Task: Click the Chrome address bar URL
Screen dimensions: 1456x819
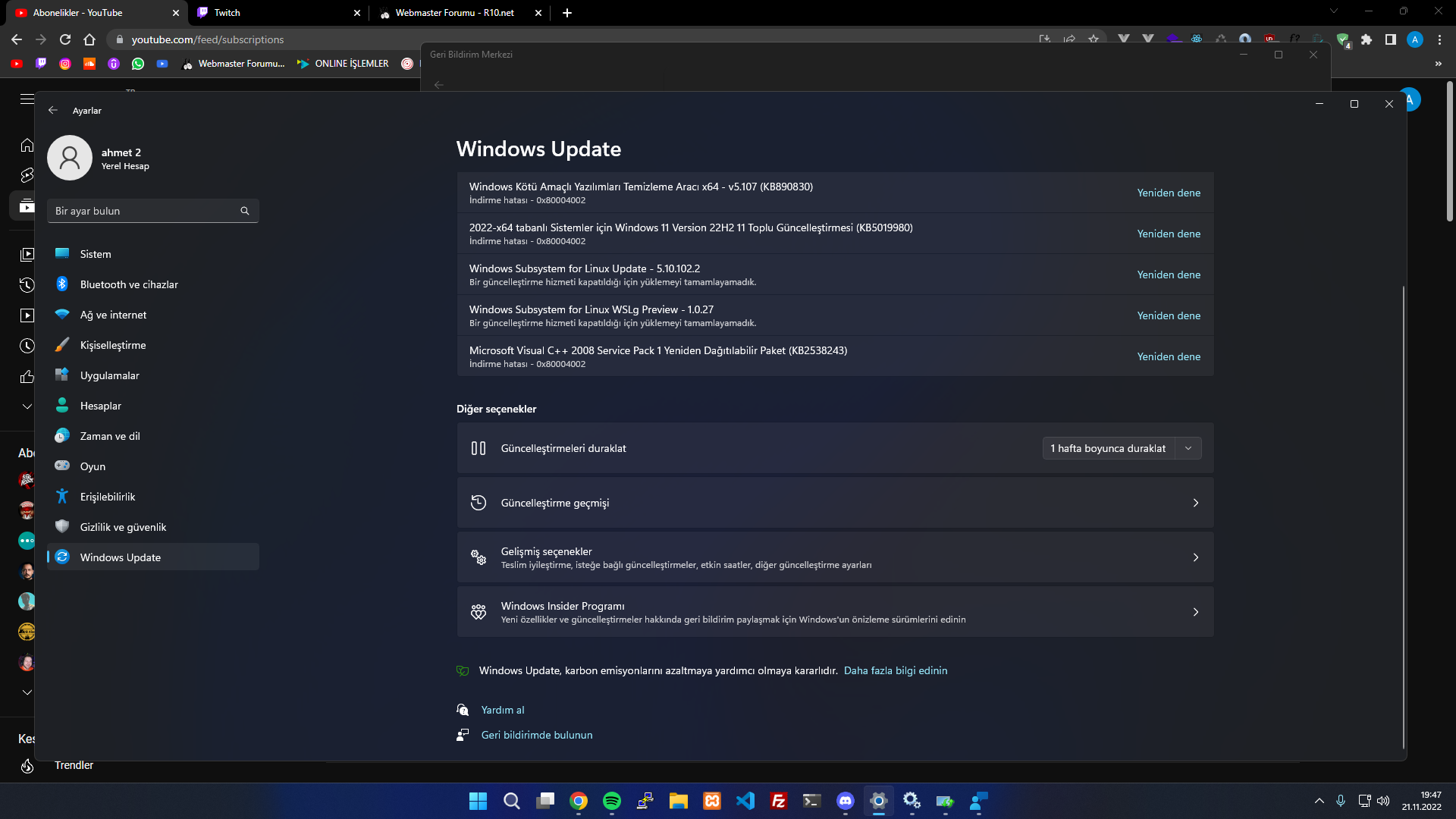Action: coord(208,39)
